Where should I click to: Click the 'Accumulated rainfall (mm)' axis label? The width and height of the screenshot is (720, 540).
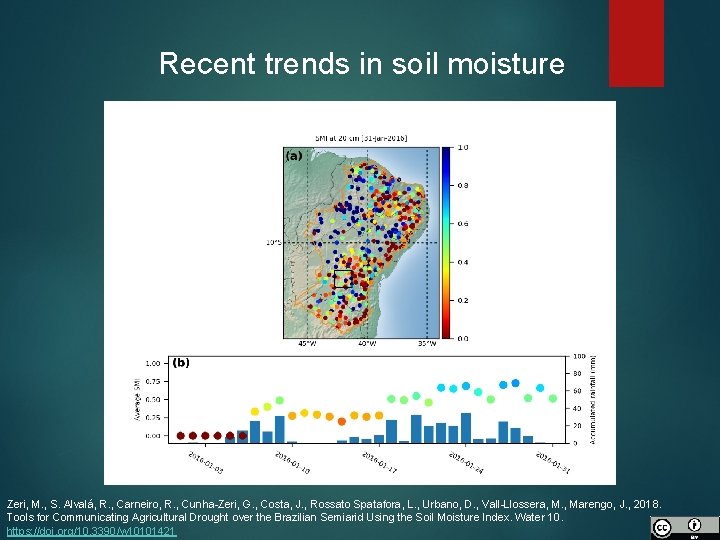(592, 399)
